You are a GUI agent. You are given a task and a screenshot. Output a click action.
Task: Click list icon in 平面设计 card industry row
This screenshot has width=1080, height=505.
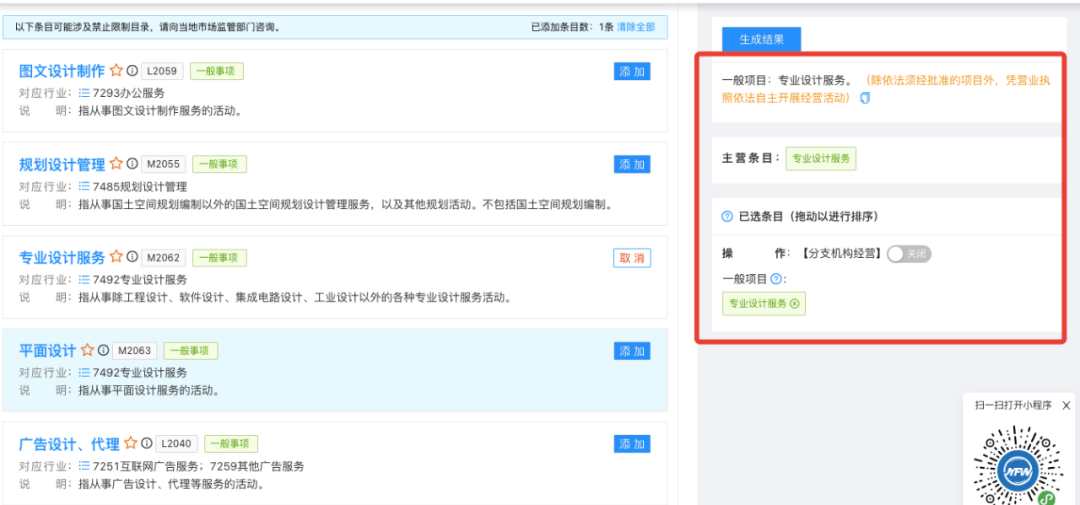84,373
